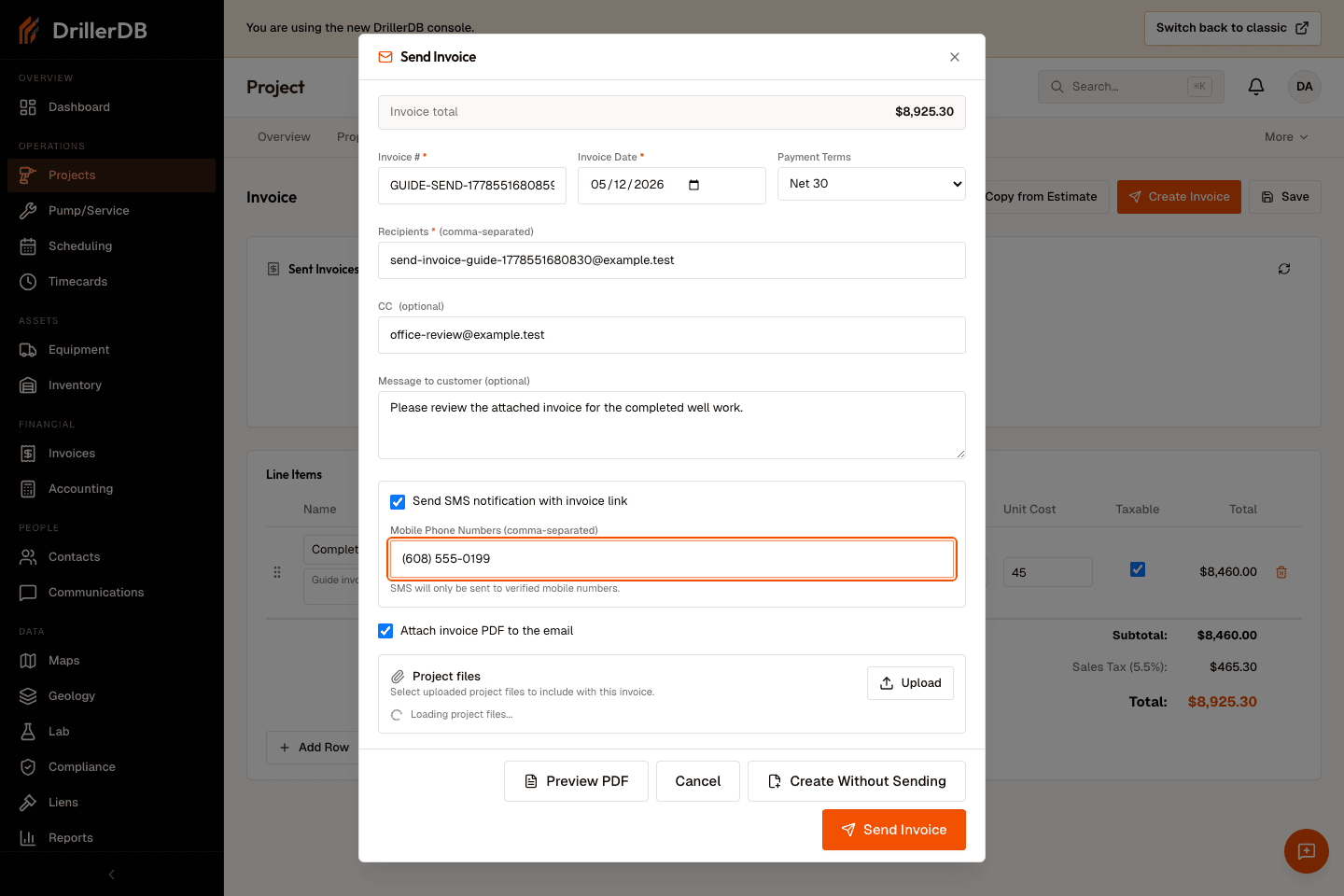Viewport: 1344px width, 896px height.
Task: Open the feedback chat button
Action: 1307,851
